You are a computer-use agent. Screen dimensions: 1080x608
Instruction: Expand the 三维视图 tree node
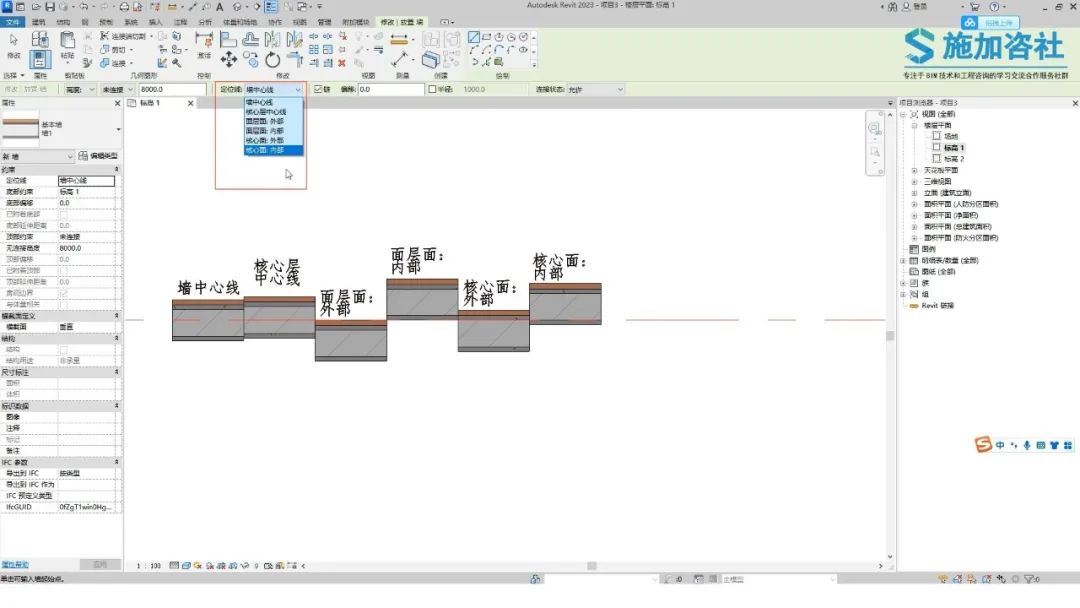point(915,182)
